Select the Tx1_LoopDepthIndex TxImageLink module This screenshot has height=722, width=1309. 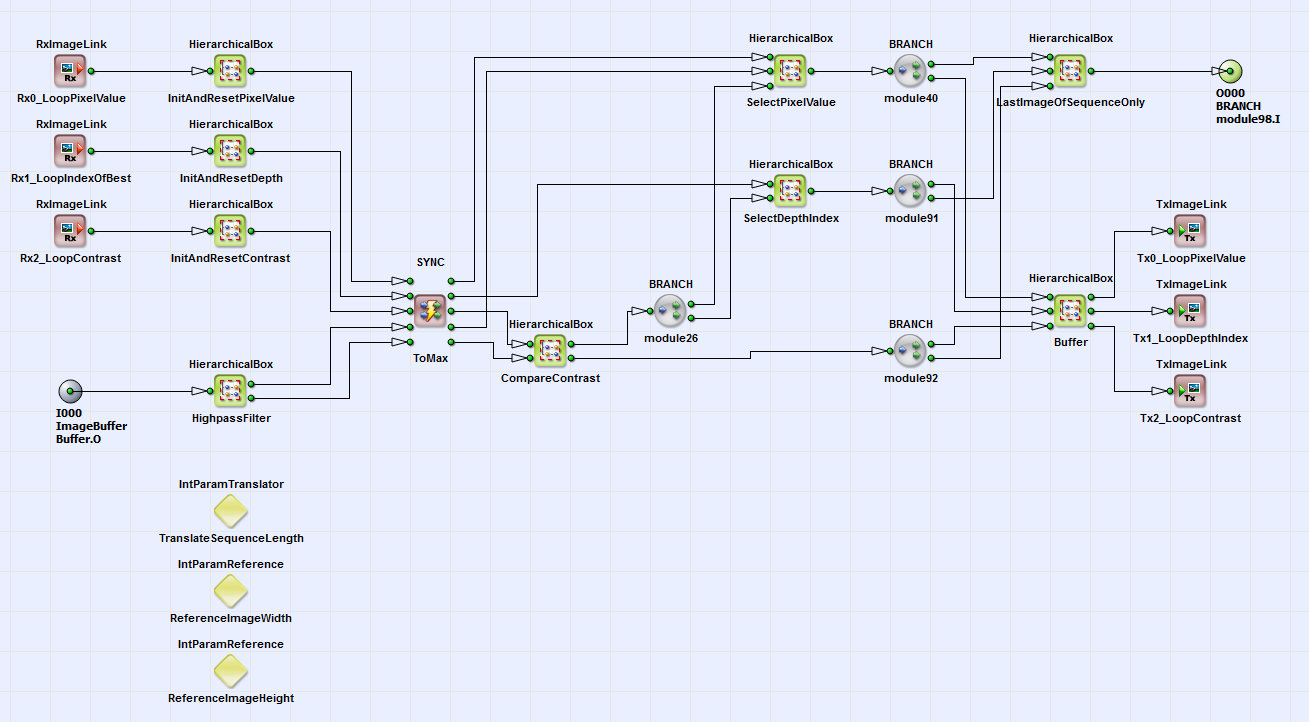click(x=1190, y=311)
